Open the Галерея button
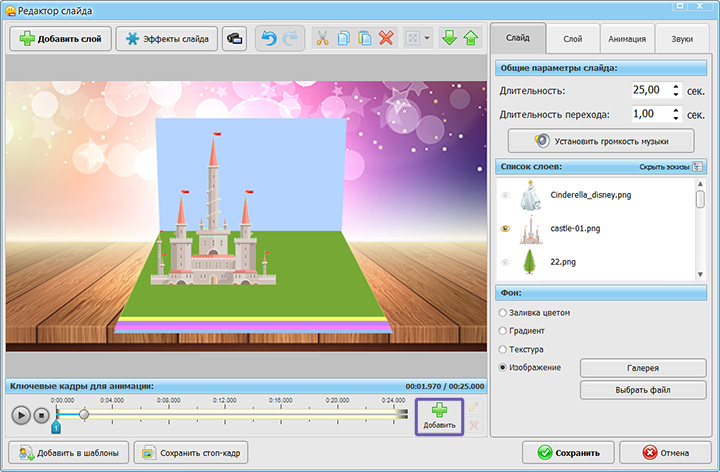 point(643,368)
